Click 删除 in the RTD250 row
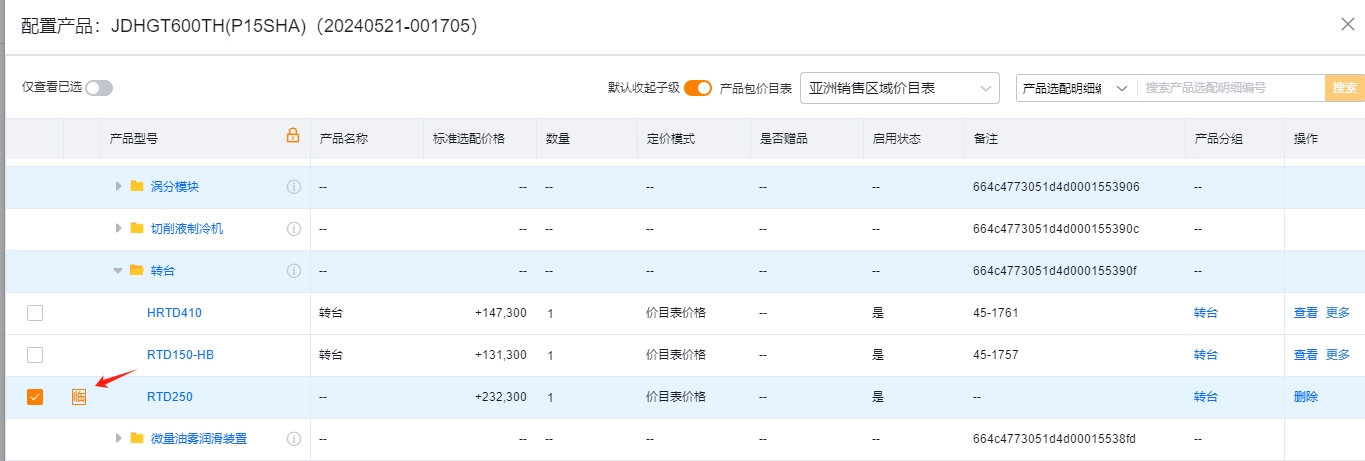 click(x=1306, y=397)
